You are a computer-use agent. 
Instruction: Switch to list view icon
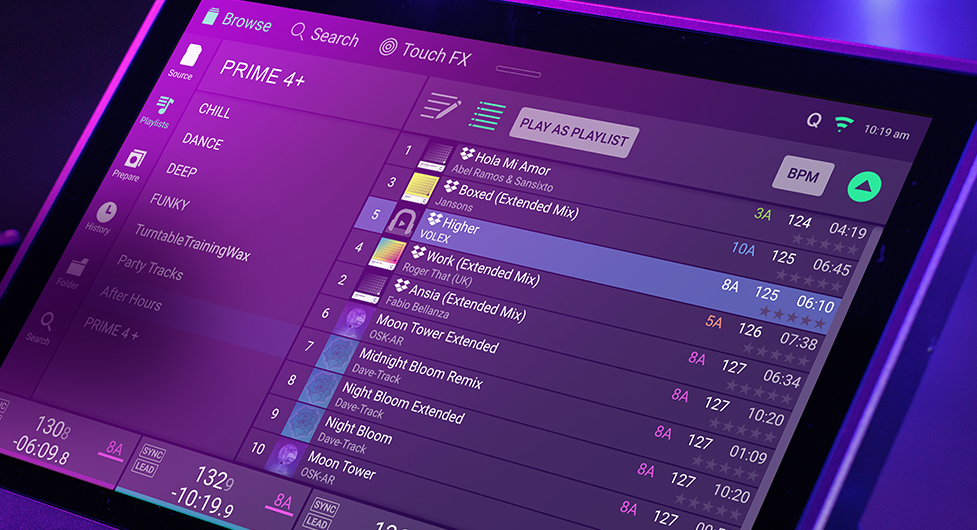click(x=487, y=116)
